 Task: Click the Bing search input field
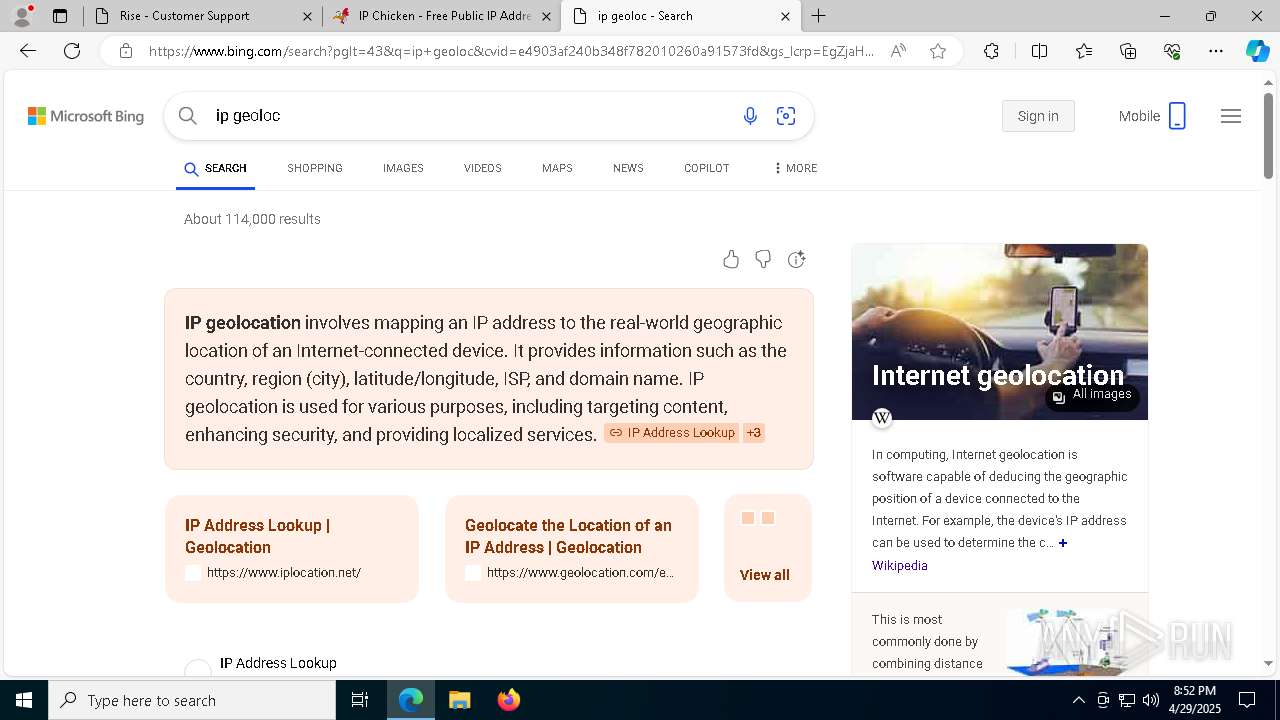click(x=470, y=116)
